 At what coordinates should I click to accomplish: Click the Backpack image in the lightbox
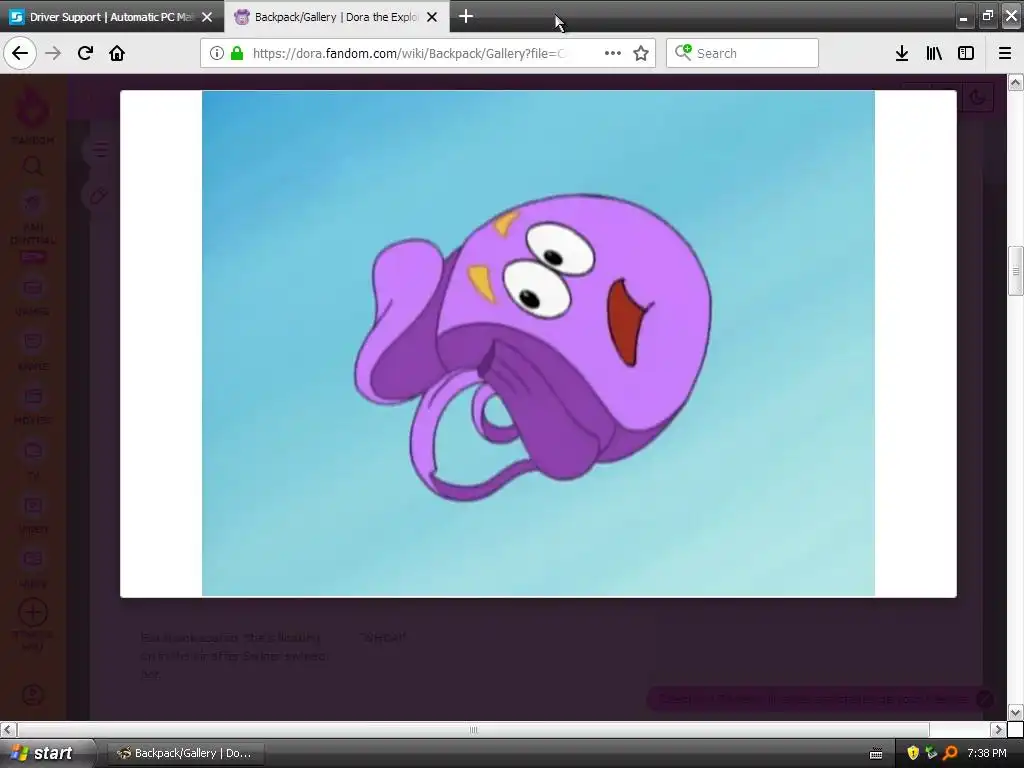pos(538,344)
